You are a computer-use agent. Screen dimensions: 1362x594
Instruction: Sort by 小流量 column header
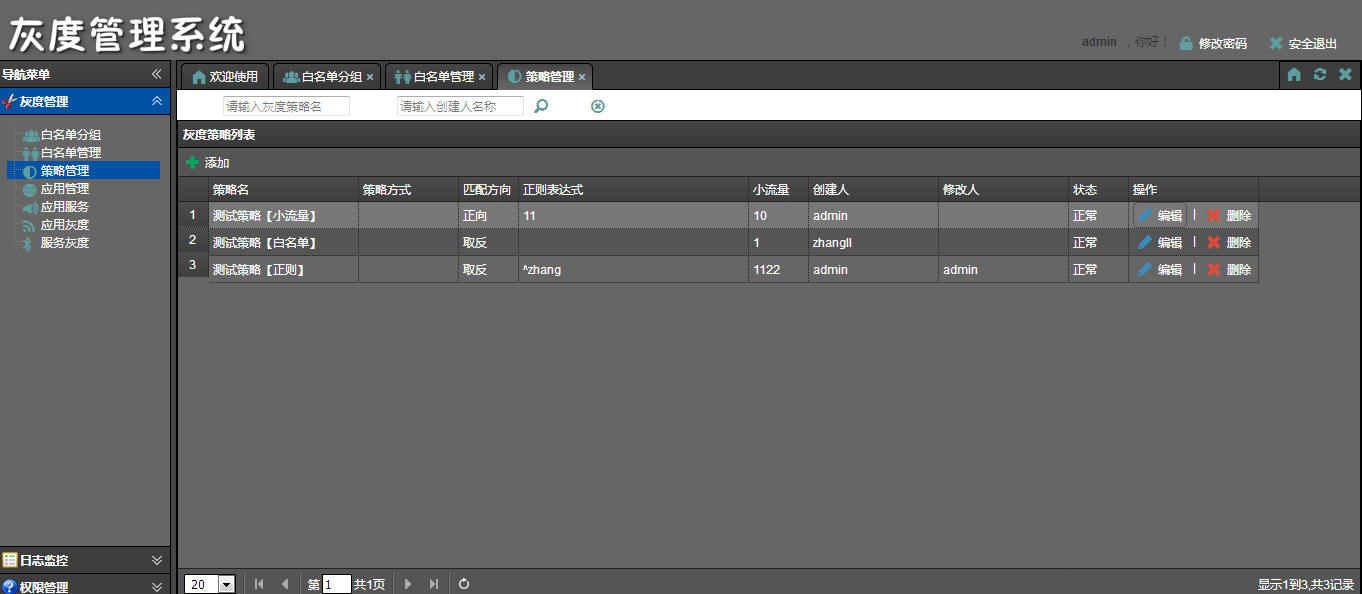click(779, 189)
